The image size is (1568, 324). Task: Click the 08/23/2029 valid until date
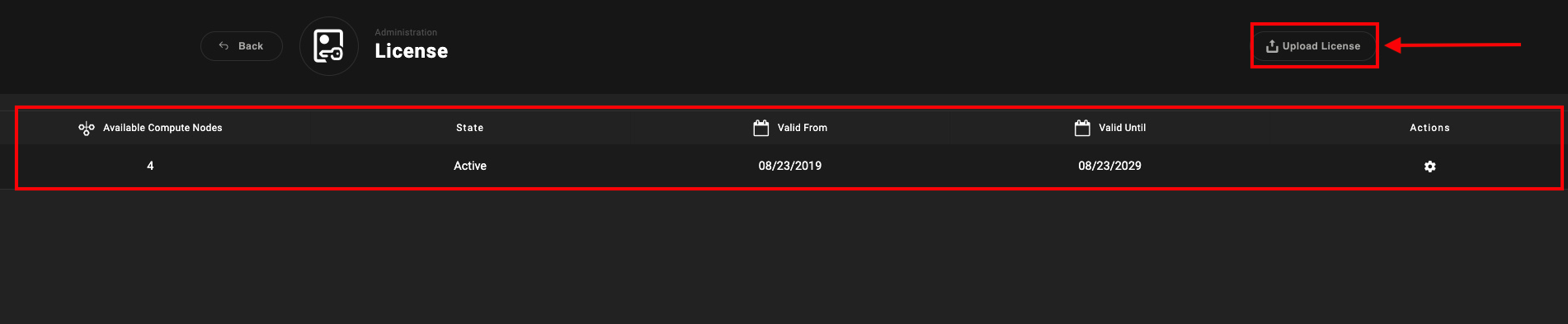pyautogui.click(x=1110, y=166)
